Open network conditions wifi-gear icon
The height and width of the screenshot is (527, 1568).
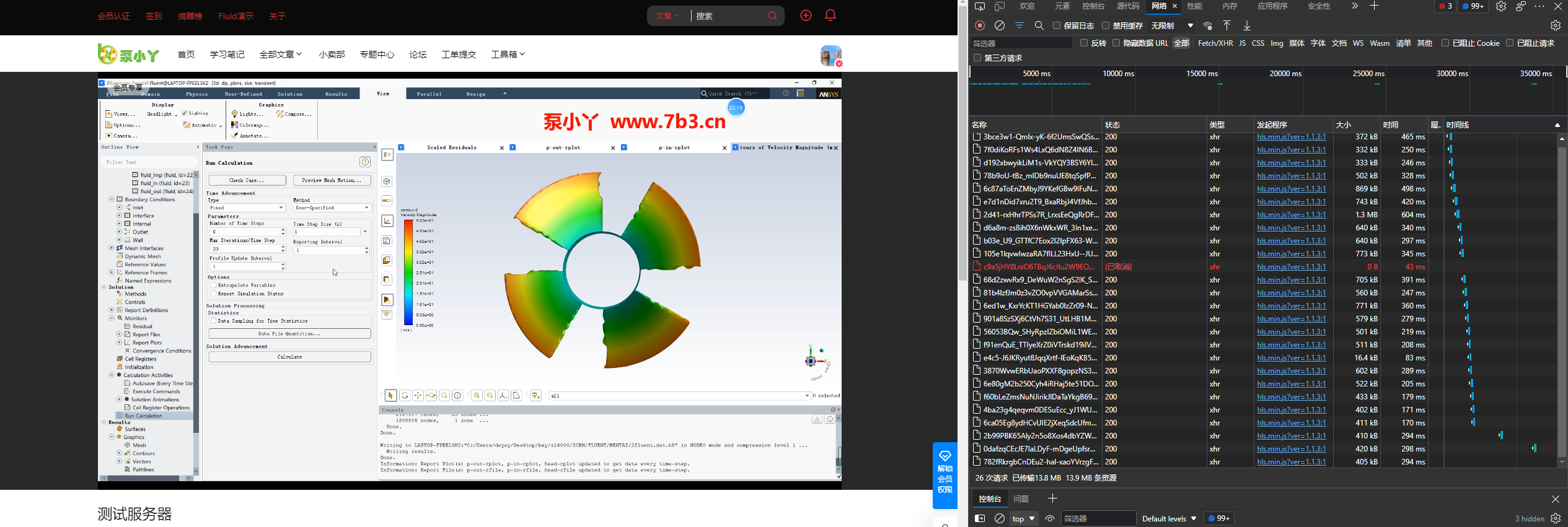(1207, 25)
